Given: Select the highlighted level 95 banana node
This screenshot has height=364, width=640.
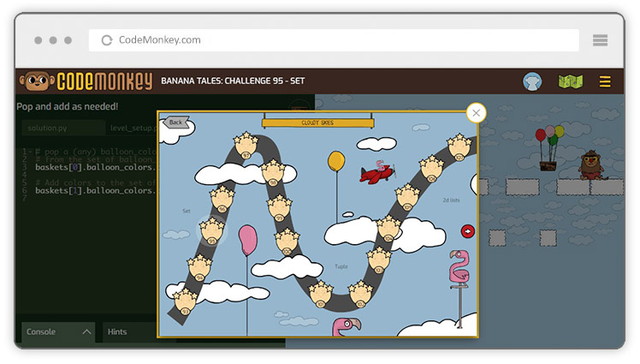Looking at the screenshot, I should tap(212, 231).
